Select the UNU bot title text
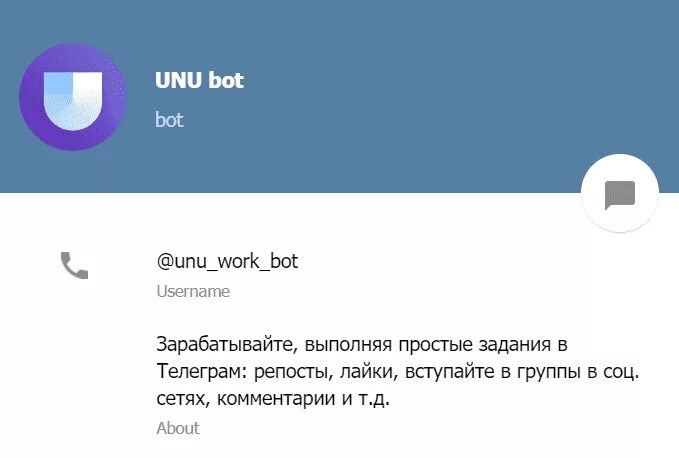The image size is (679, 458). (199, 80)
